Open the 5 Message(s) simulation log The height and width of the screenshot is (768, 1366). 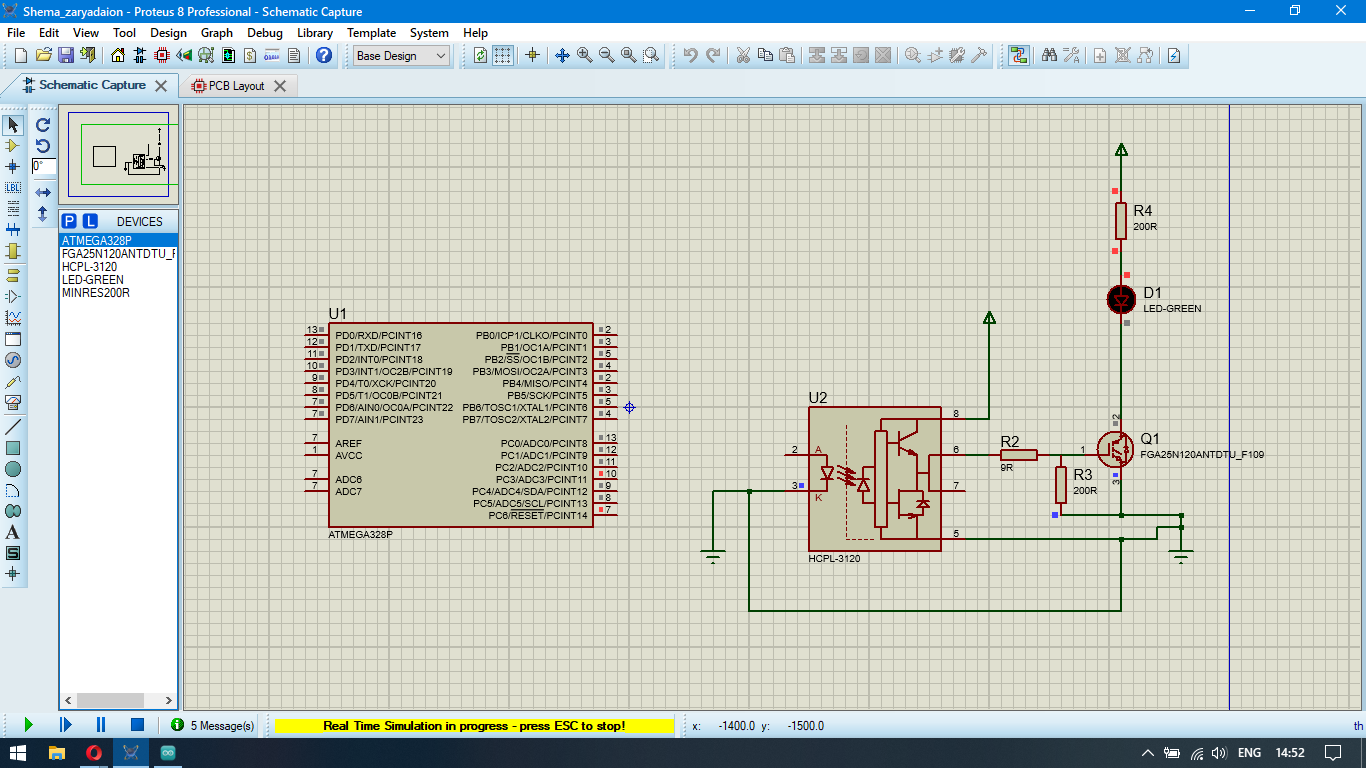point(213,725)
